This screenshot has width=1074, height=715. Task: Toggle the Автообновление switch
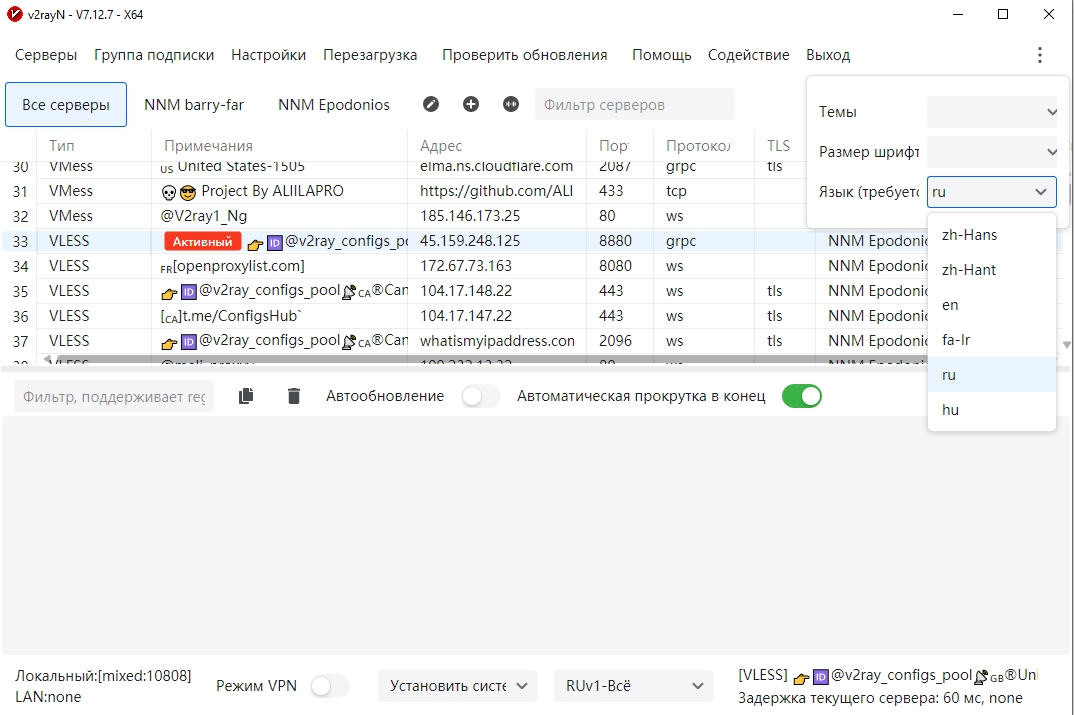pyautogui.click(x=481, y=397)
